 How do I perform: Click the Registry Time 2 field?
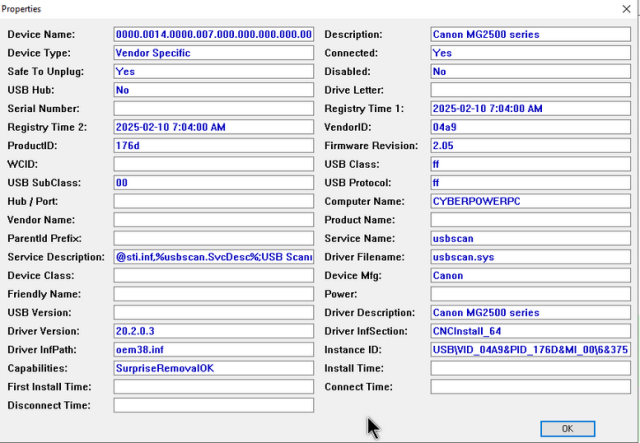click(x=213, y=127)
